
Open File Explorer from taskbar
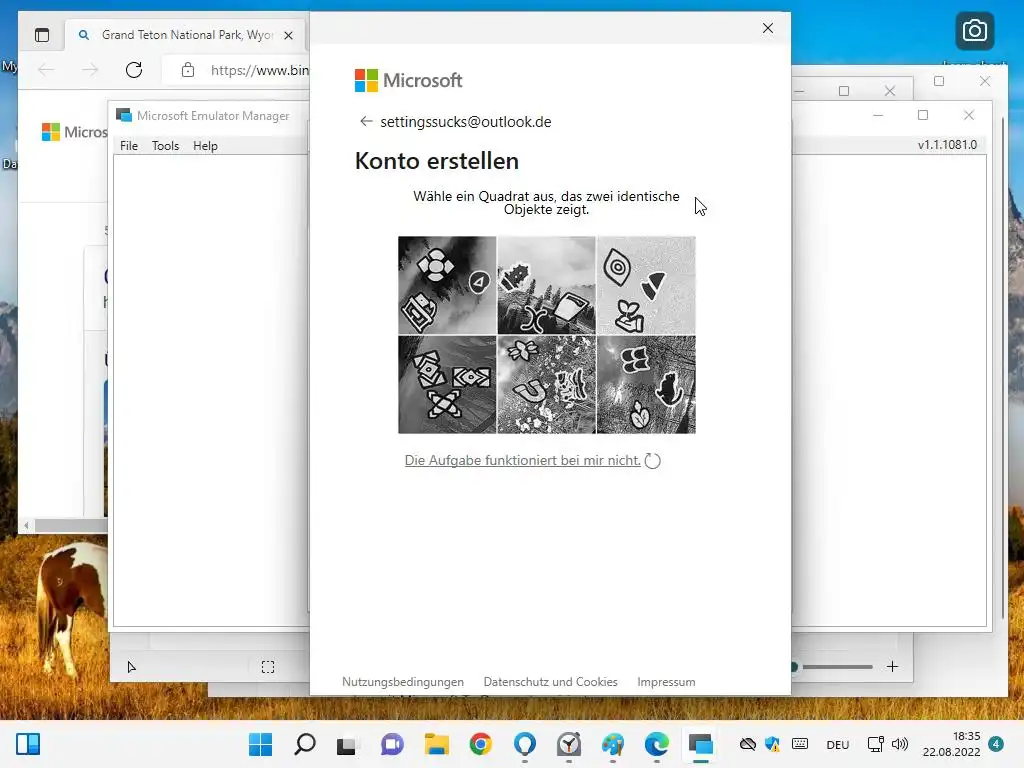436,744
